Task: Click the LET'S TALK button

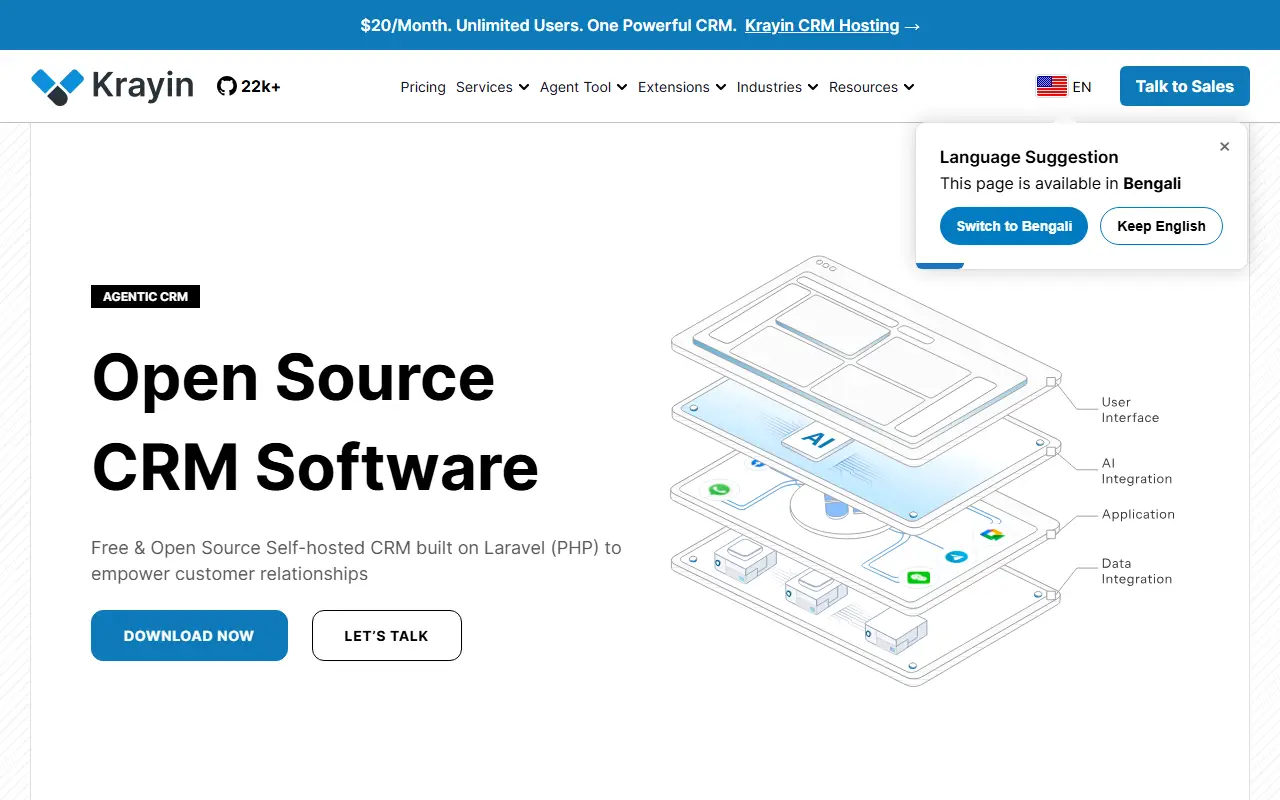Action: pos(386,636)
